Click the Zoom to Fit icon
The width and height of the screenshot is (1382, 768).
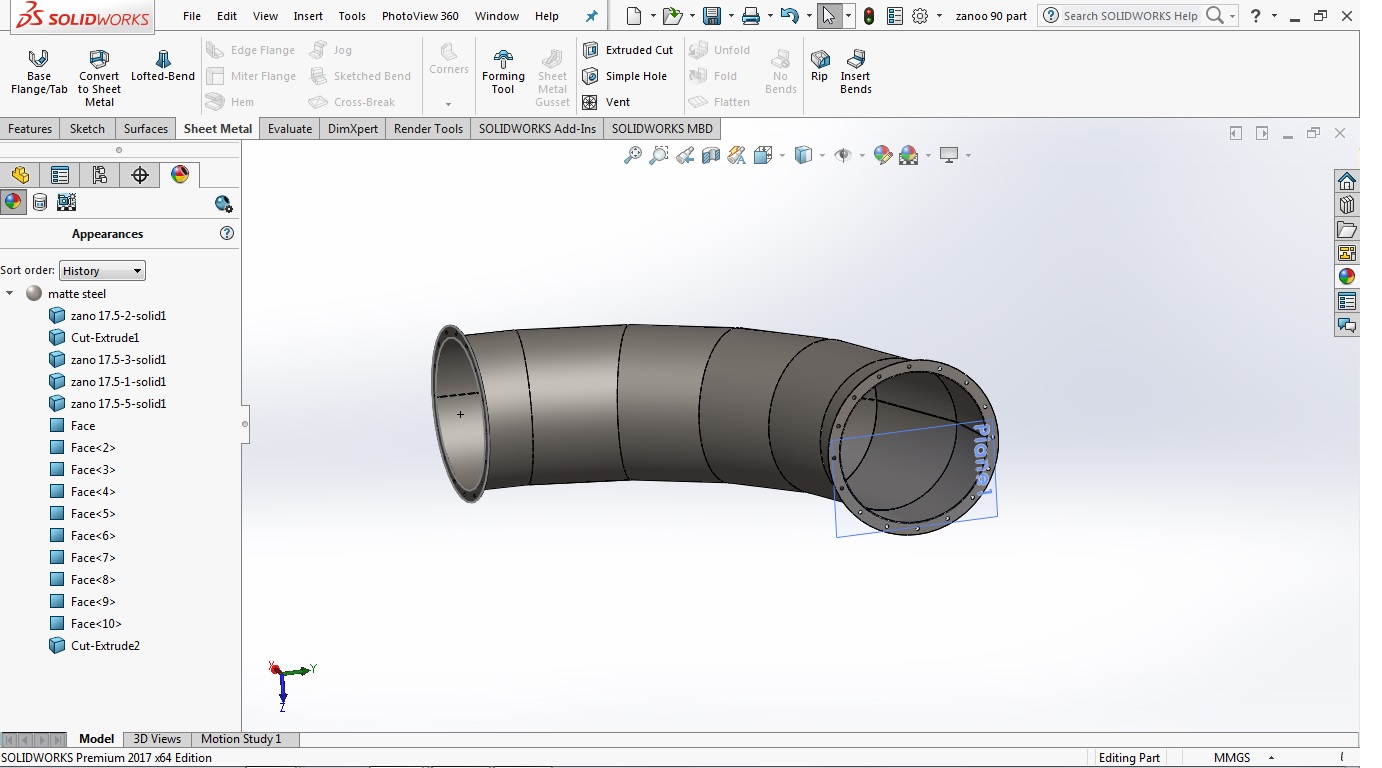pyautogui.click(x=633, y=155)
